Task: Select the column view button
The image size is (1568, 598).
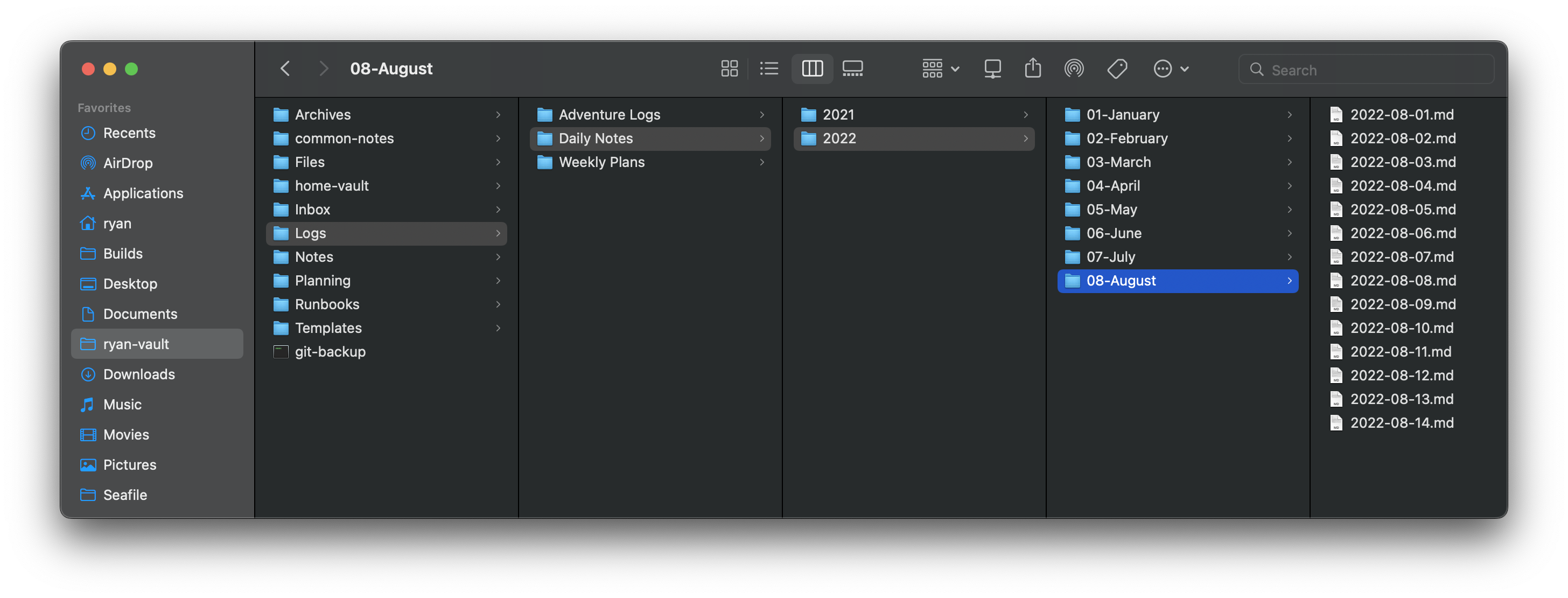Action: (x=812, y=69)
